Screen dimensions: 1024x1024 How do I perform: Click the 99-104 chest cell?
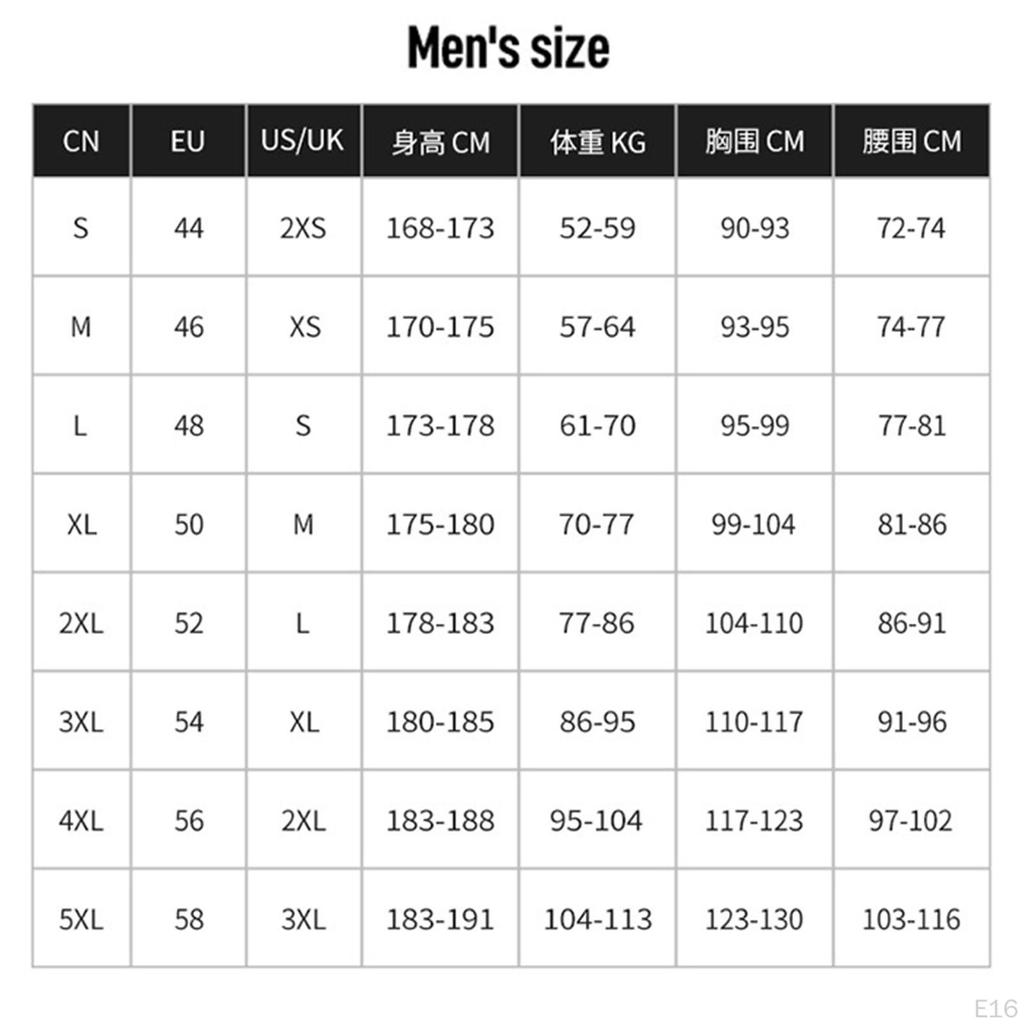point(754,524)
